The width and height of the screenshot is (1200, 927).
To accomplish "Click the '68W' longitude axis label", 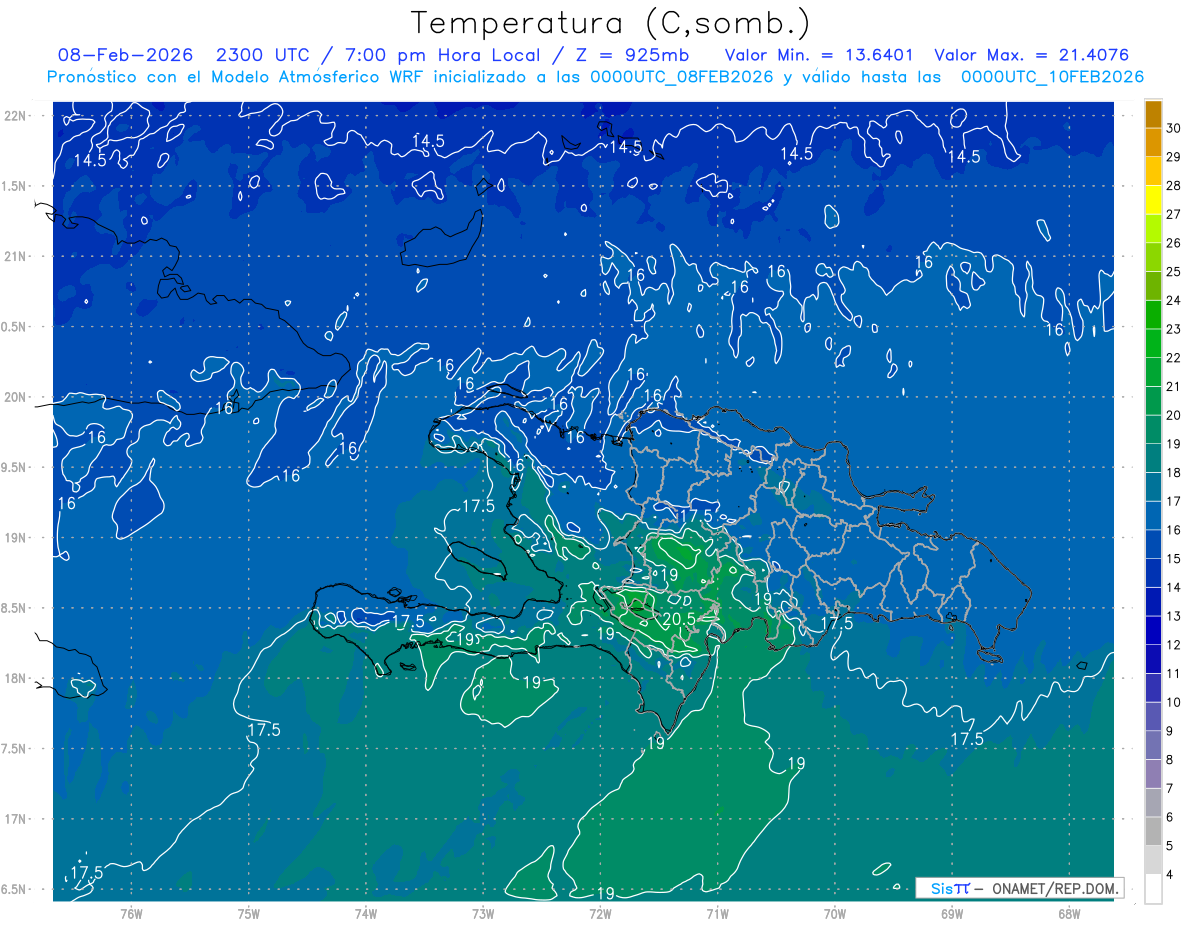I will pos(1068,914).
